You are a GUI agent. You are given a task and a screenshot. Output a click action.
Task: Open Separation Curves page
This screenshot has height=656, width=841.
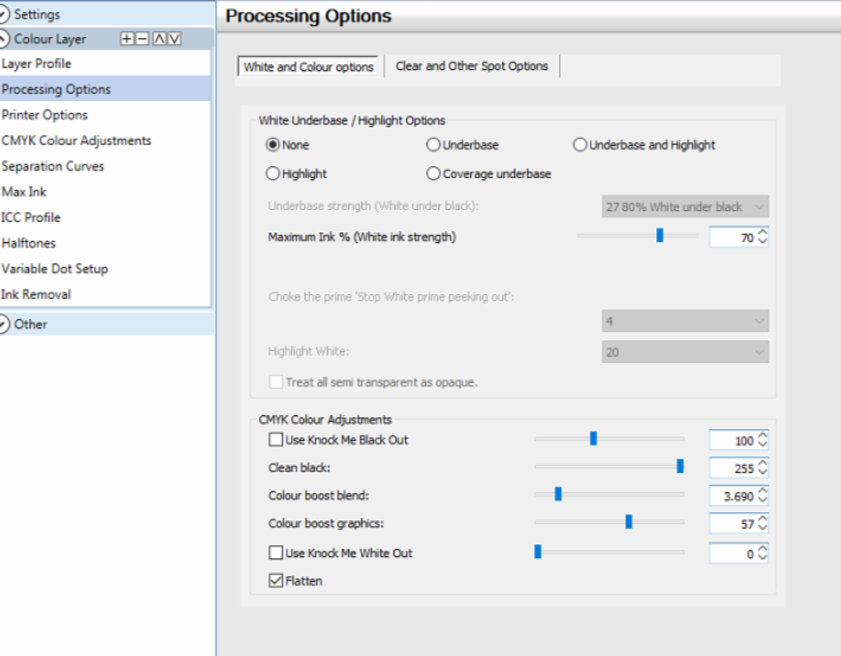(x=105, y=166)
